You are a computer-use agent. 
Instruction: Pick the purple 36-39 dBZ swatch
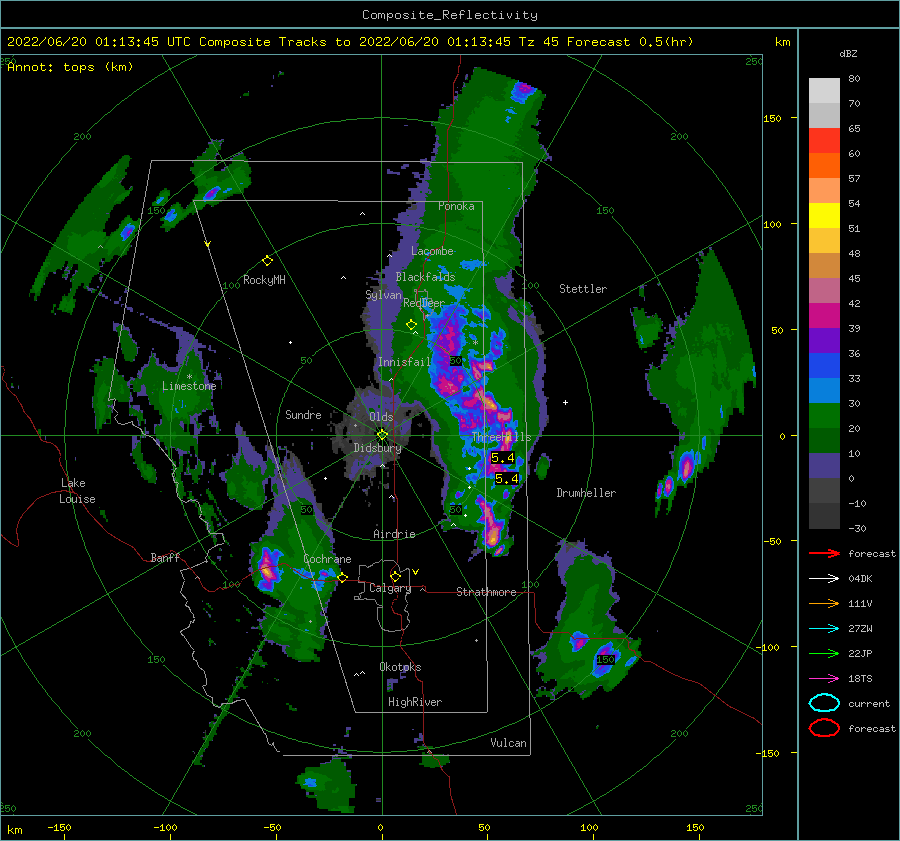pos(824,341)
